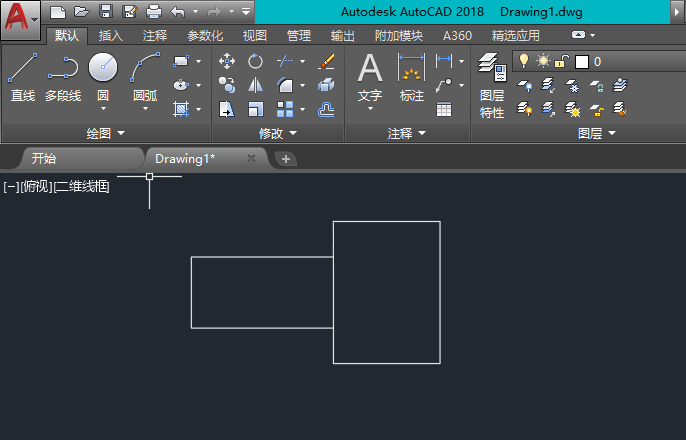
Task: Open Layer Properties (图层特性) manager
Action: [x=492, y=85]
